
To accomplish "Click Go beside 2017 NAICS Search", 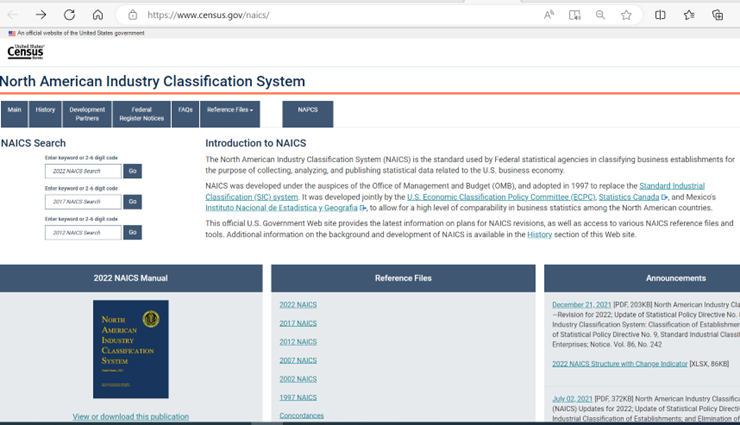I will click(133, 202).
